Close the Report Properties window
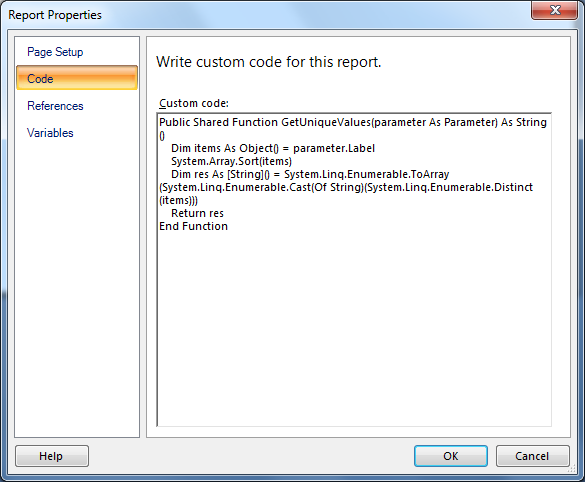 pos(554,10)
